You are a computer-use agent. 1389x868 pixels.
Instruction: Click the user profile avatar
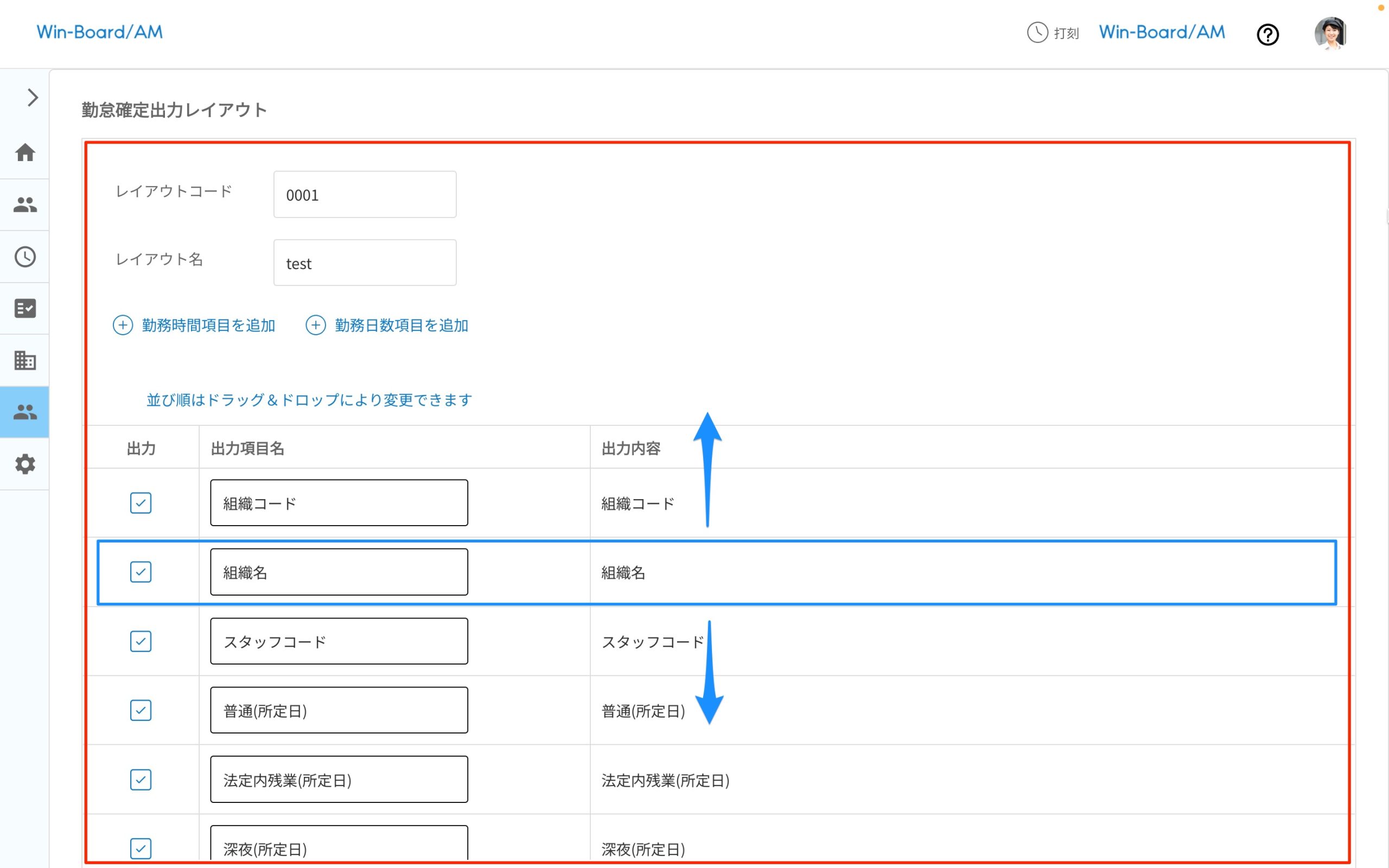(x=1330, y=33)
